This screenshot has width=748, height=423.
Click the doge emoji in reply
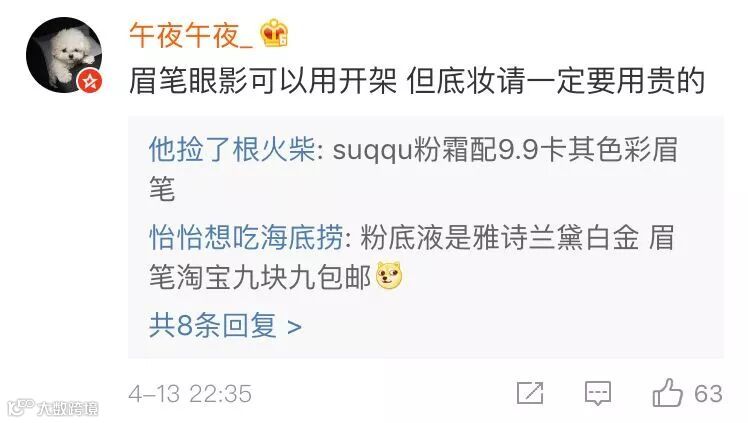(389, 276)
